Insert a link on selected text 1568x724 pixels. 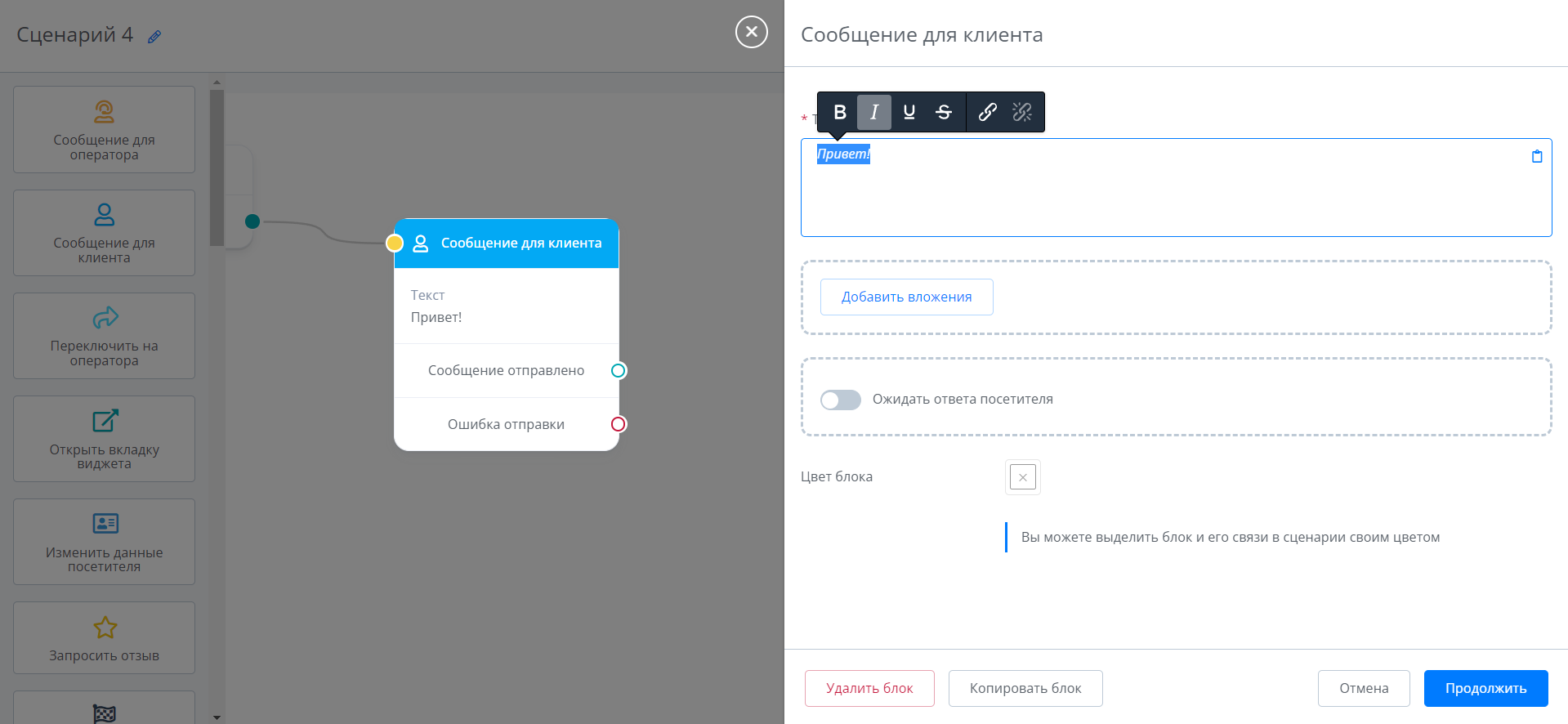coord(987,112)
